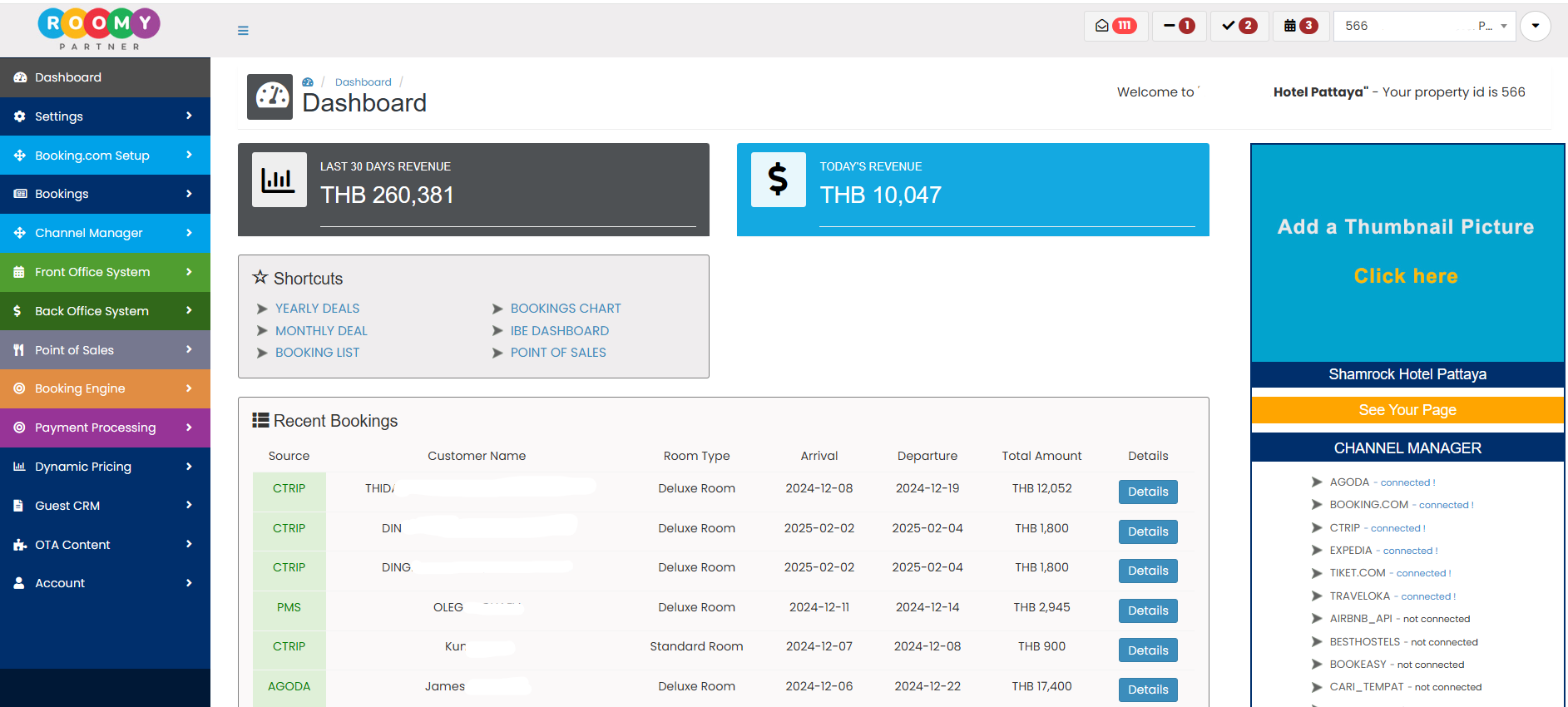Open the property selector dropdown showing 566
Viewport: 1568px width, 707px height.
tap(1423, 26)
